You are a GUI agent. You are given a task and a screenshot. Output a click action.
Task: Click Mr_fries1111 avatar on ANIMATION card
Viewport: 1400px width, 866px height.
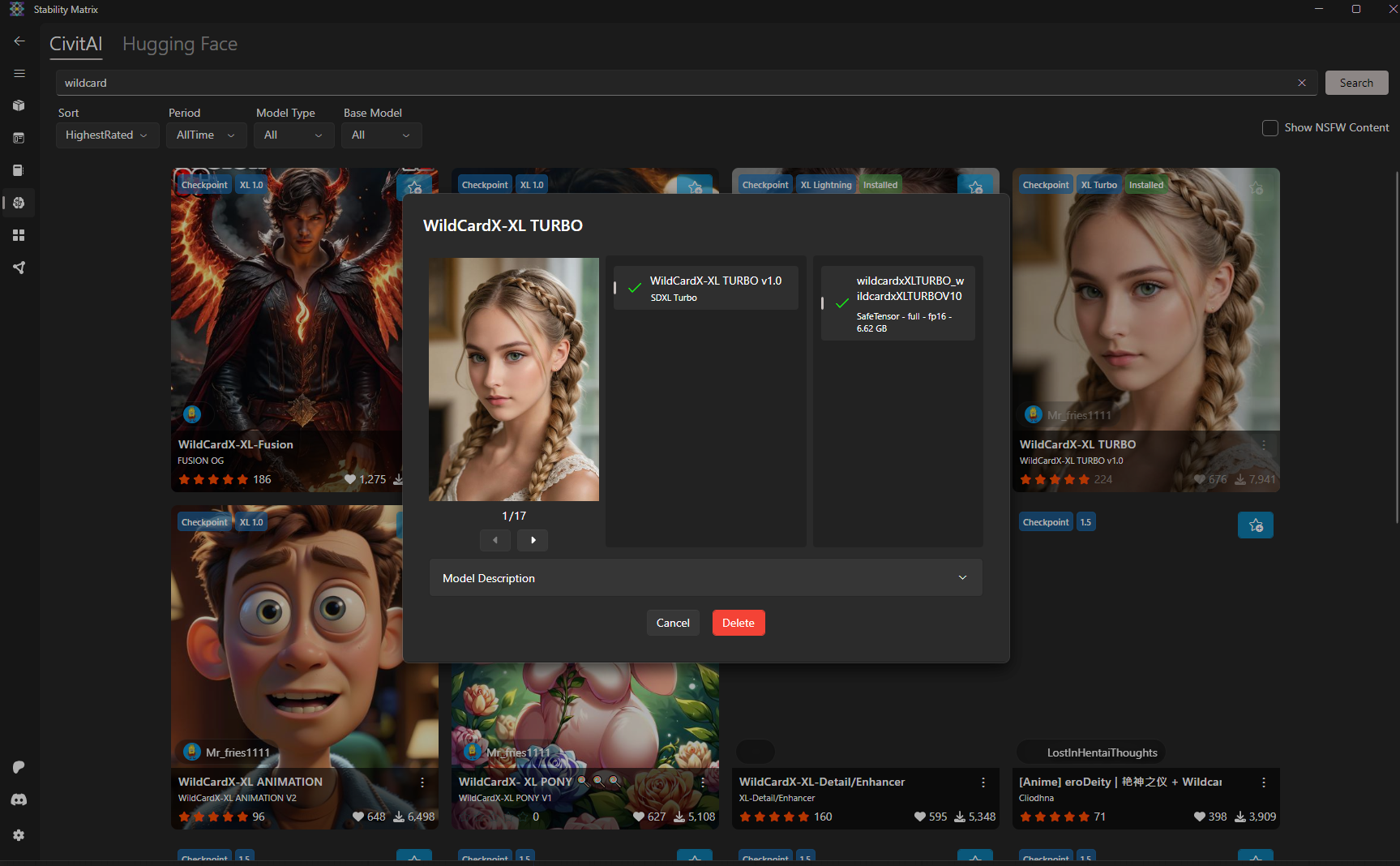pyautogui.click(x=192, y=752)
